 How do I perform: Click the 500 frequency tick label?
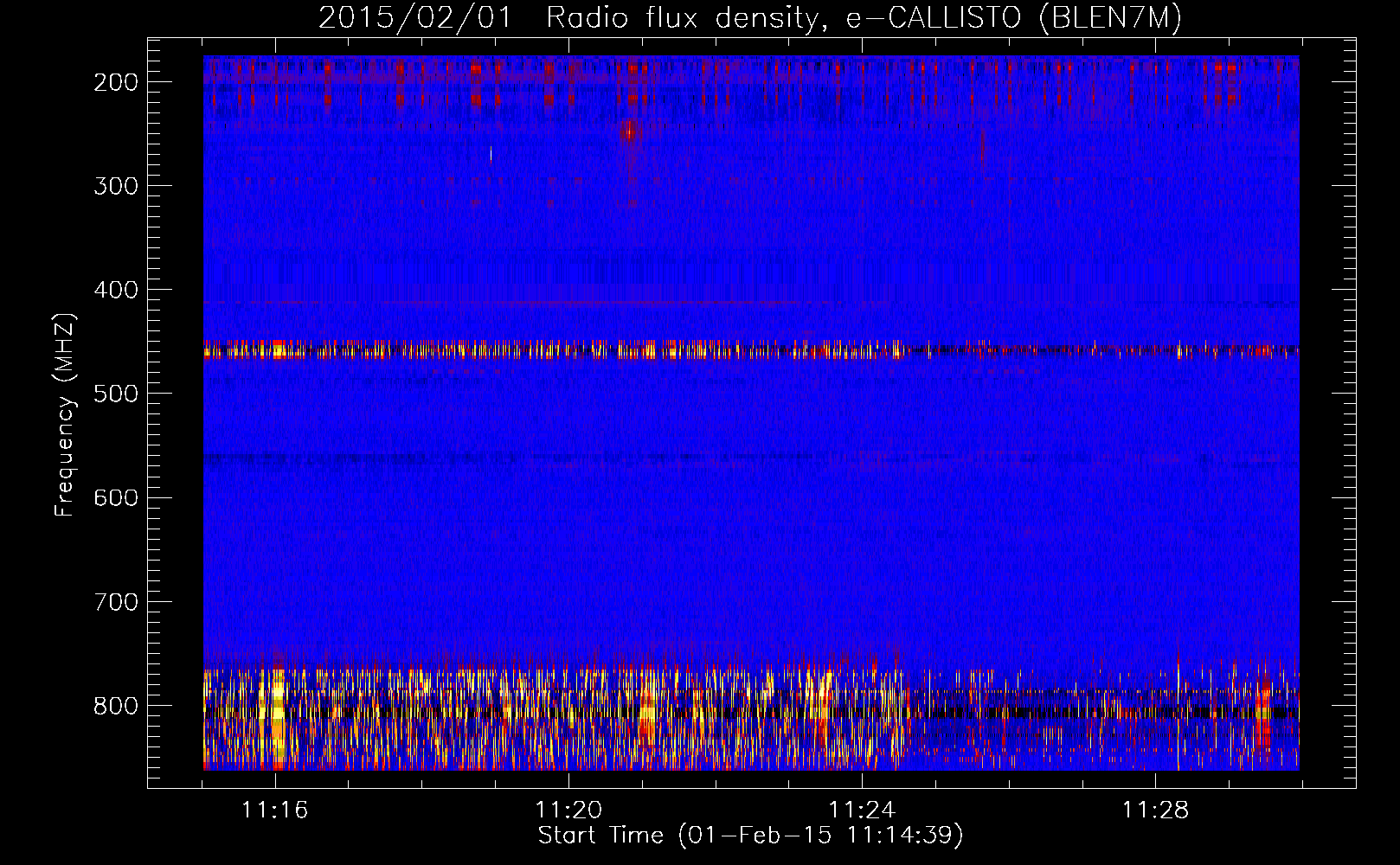click(x=115, y=394)
